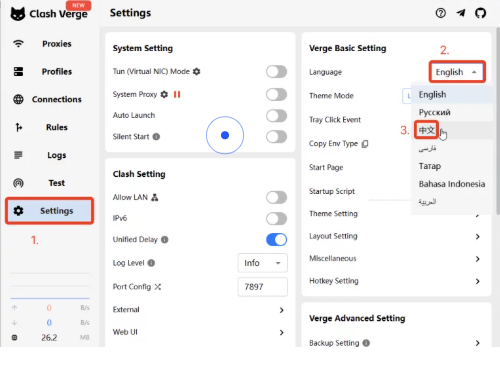Select English in the language list
This screenshot has width=500, height=365.
coord(452,94)
